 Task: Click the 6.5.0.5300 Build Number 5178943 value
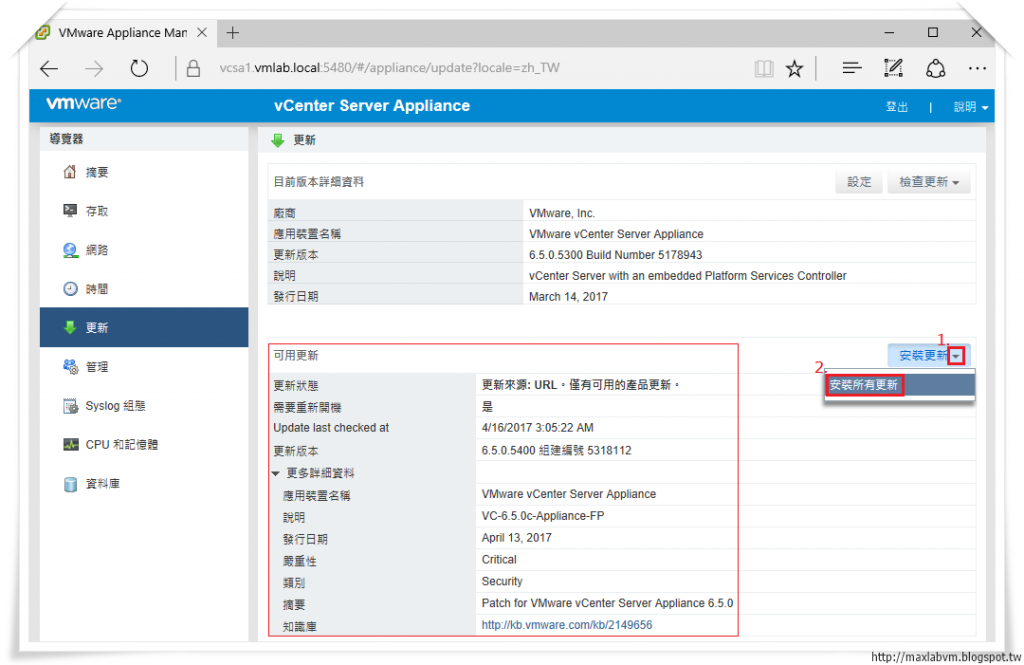[615, 255]
